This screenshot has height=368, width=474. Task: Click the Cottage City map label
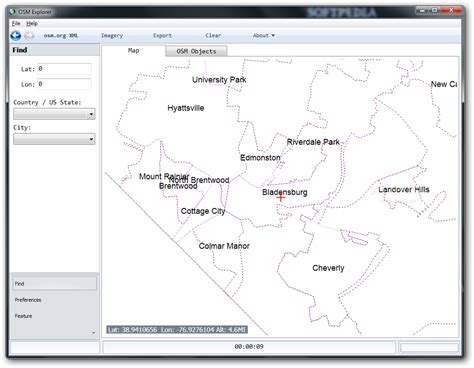pyautogui.click(x=203, y=211)
